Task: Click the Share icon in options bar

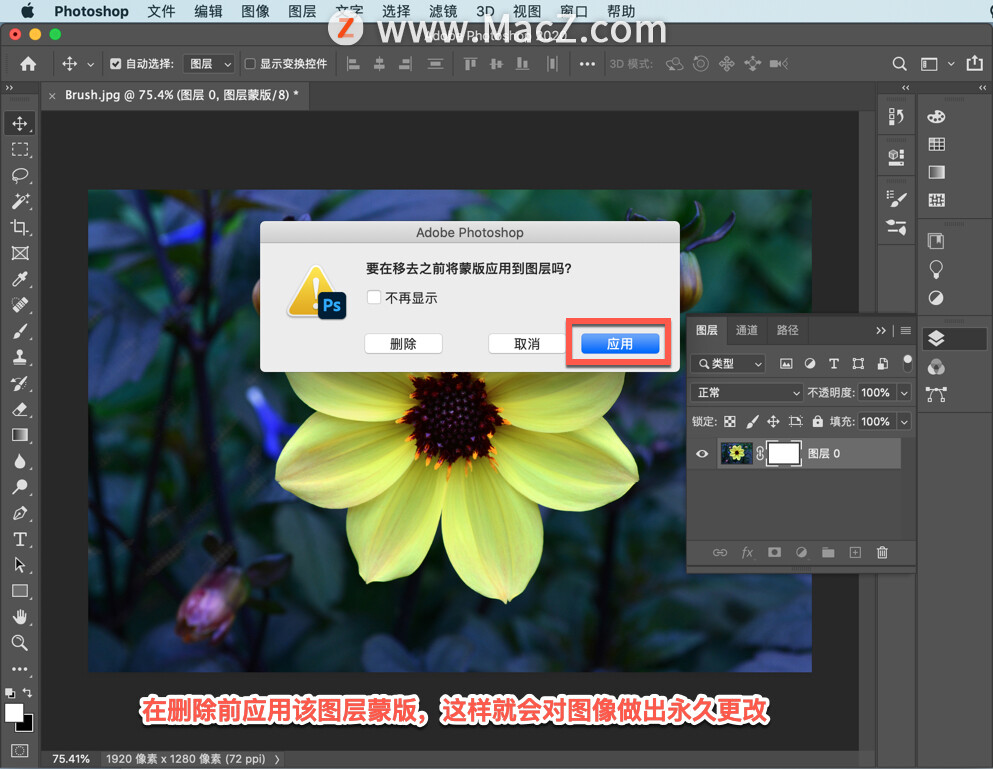Action: [x=974, y=63]
